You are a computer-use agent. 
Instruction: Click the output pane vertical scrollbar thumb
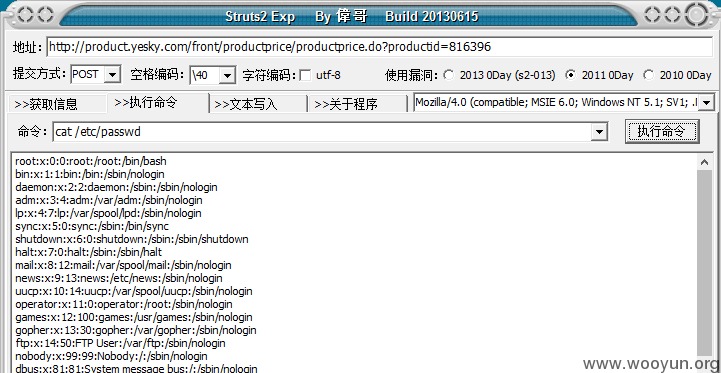(x=704, y=262)
